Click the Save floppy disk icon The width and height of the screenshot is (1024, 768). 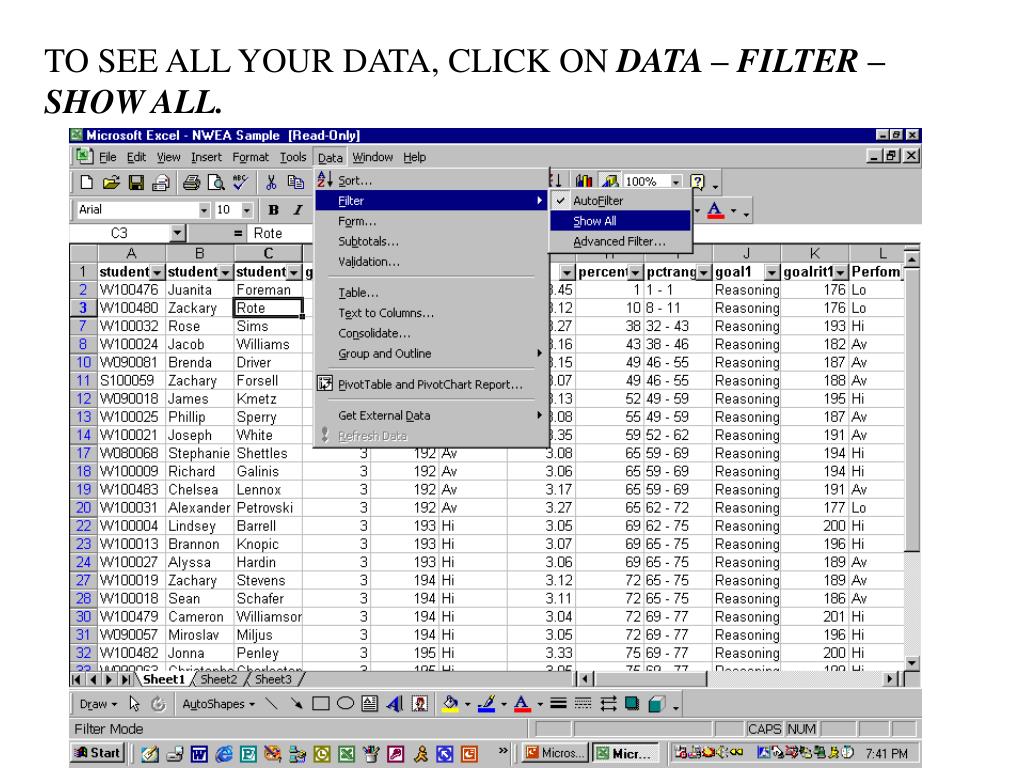pos(136,182)
